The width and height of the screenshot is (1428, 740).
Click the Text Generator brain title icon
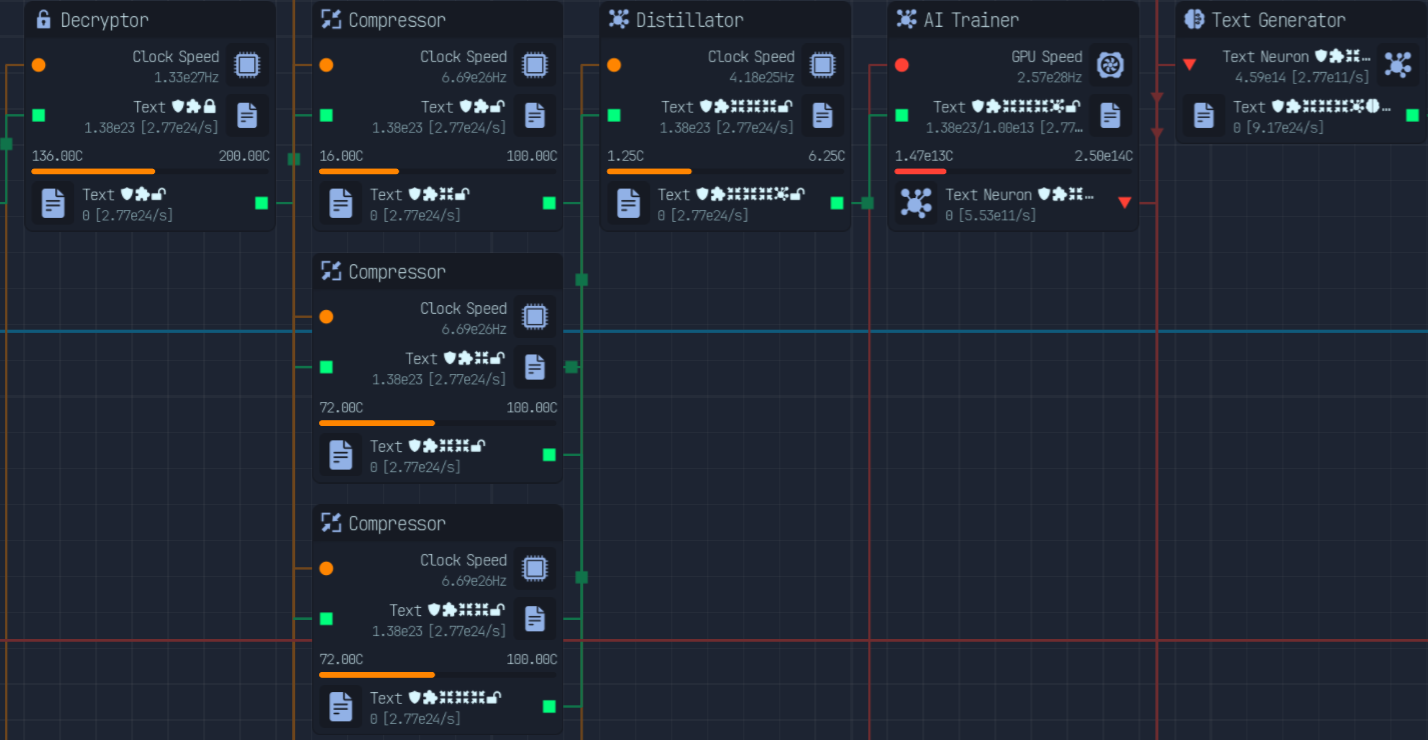tap(1194, 19)
